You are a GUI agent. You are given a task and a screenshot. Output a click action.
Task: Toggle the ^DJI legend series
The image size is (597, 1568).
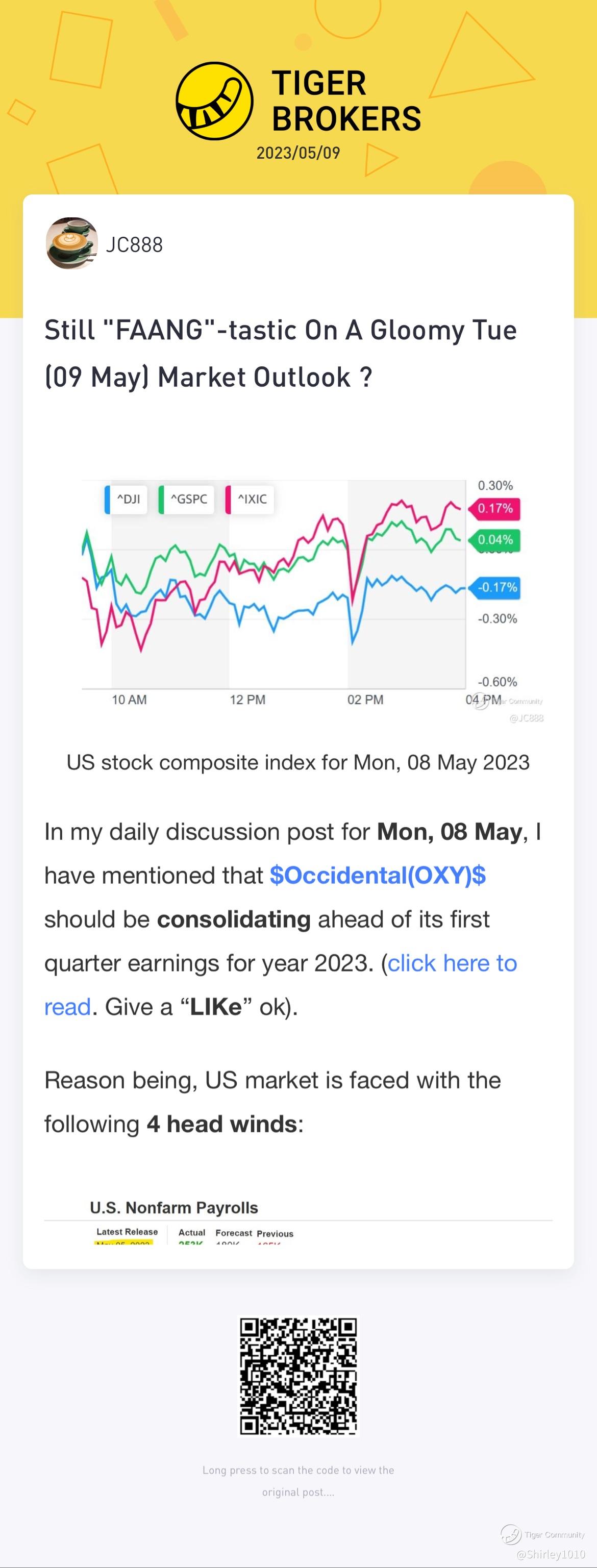(x=126, y=499)
